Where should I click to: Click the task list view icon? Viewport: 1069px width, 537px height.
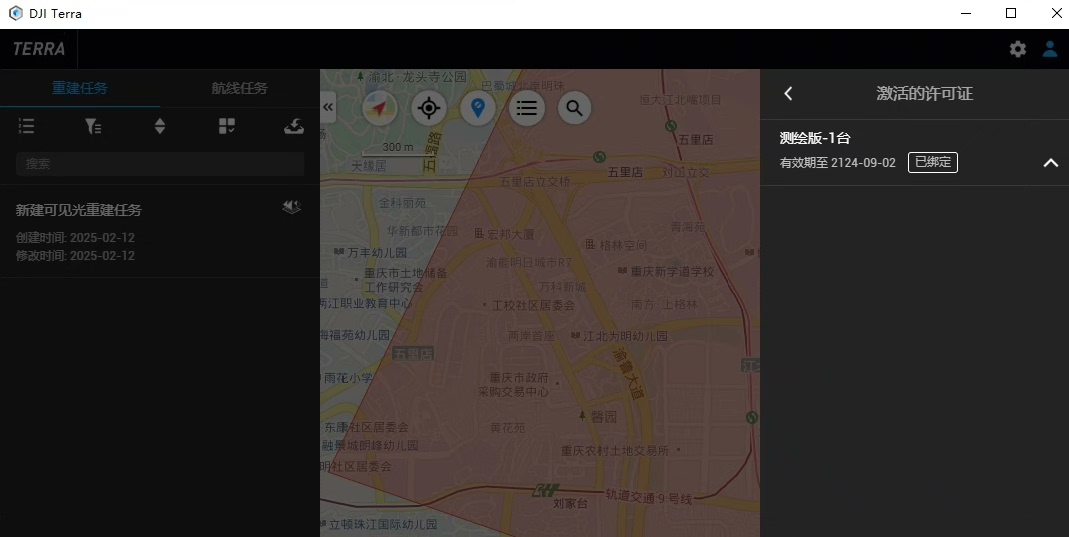click(27, 126)
